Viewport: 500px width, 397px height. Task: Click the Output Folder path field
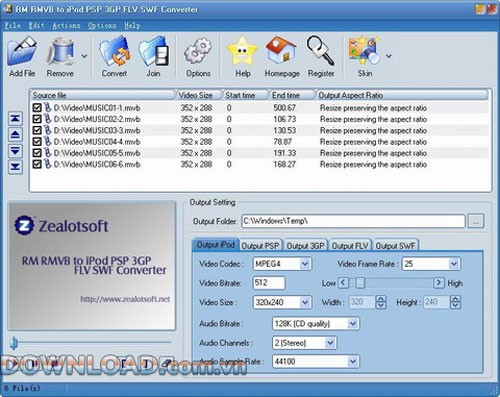353,221
